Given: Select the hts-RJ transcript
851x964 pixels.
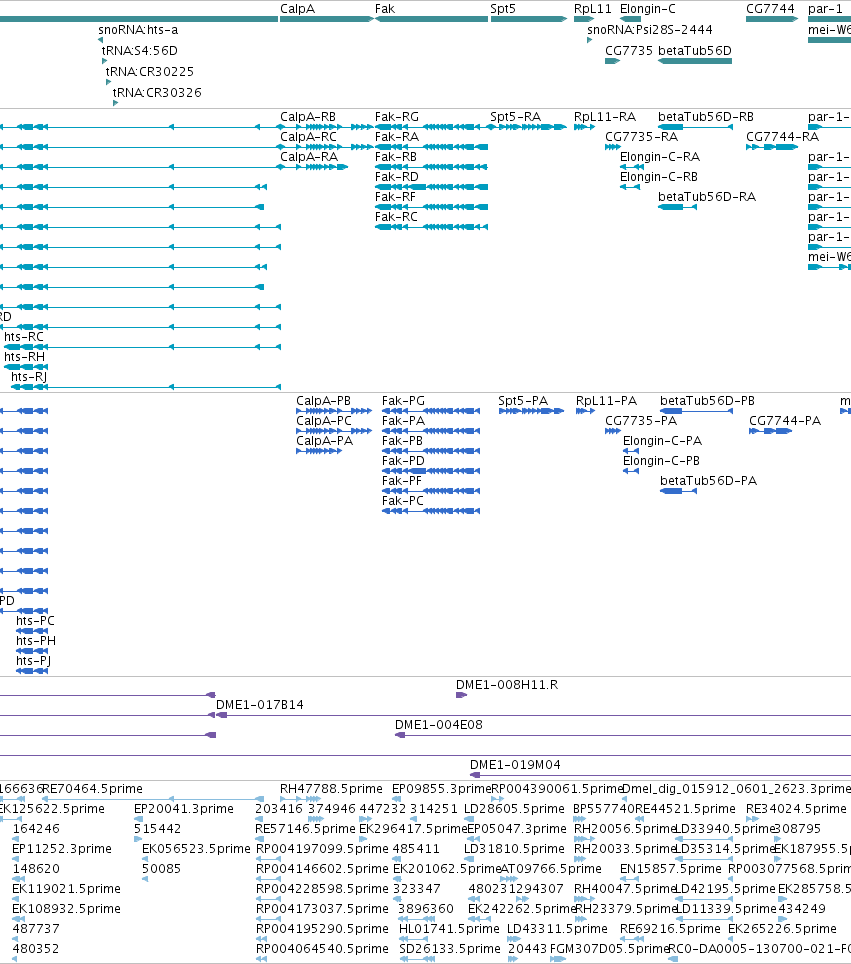Looking at the screenshot, I should click(x=146, y=387).
